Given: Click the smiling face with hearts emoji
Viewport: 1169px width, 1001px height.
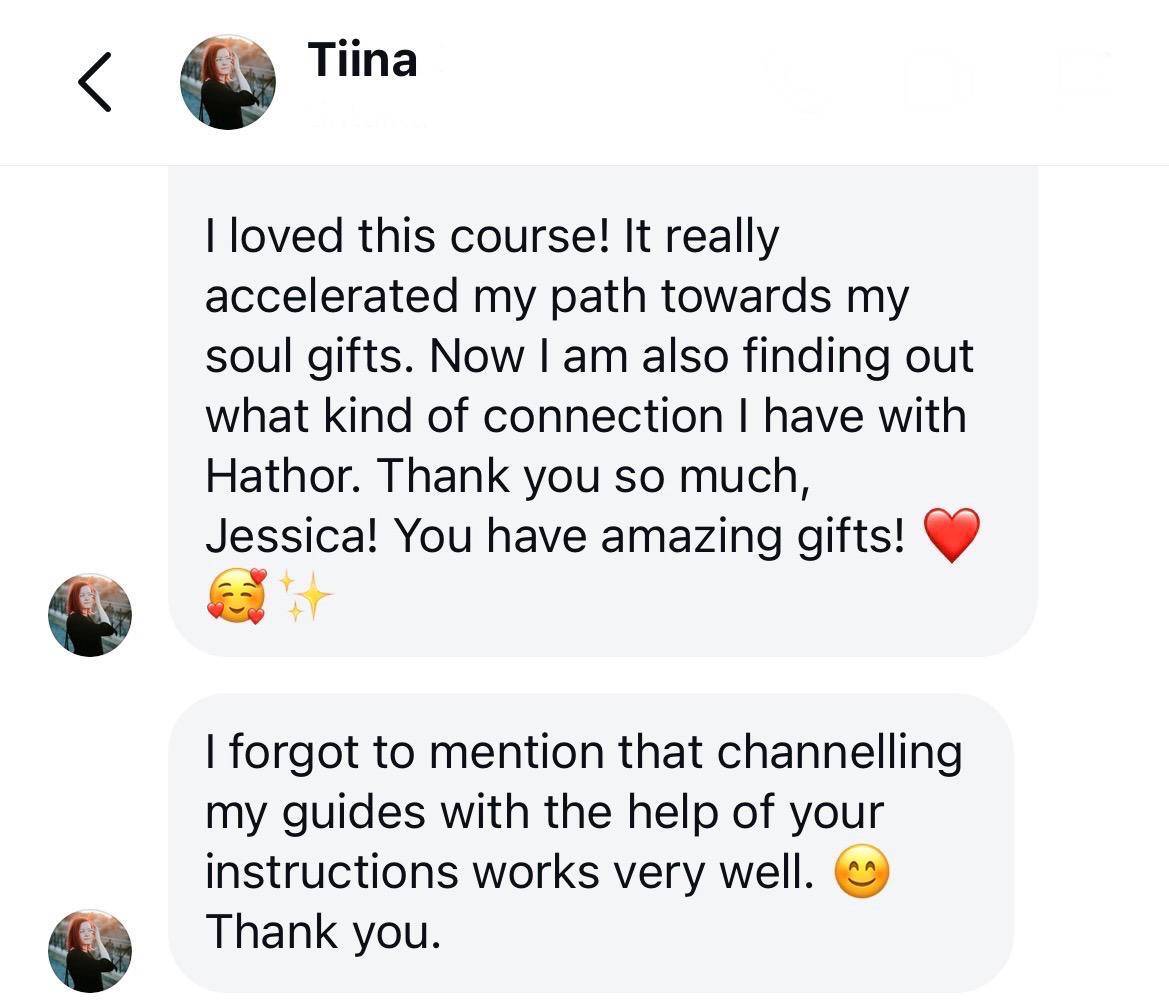Looking at the screenshot, I should tap(237, 596).
